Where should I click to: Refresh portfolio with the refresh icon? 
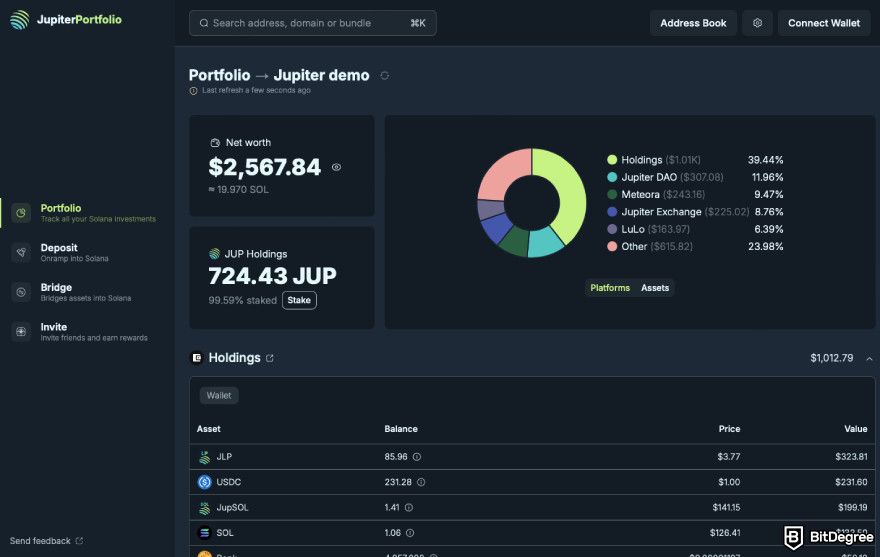384,75
